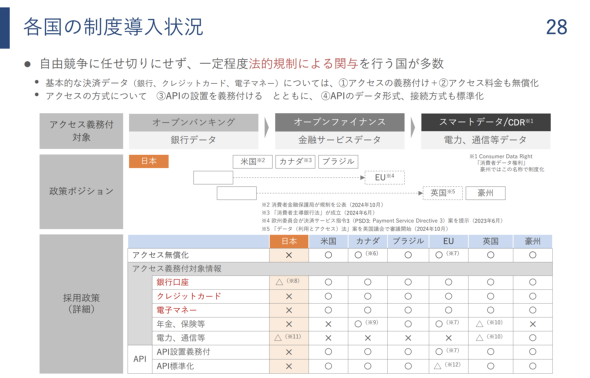
Task: Click the アクセス義務付対象 label box
Action: coord(81,131)
